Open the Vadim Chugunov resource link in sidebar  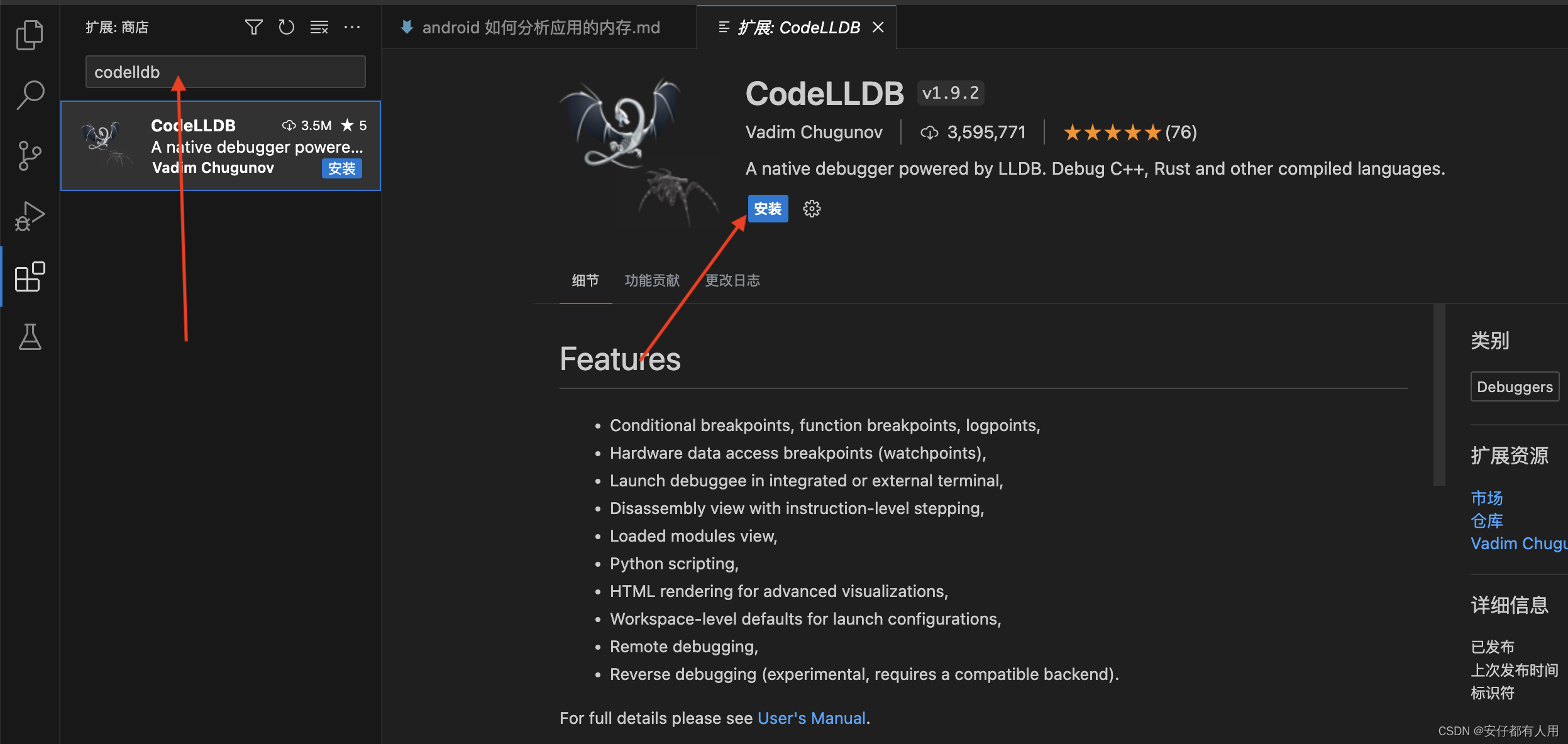point(1518,544)
